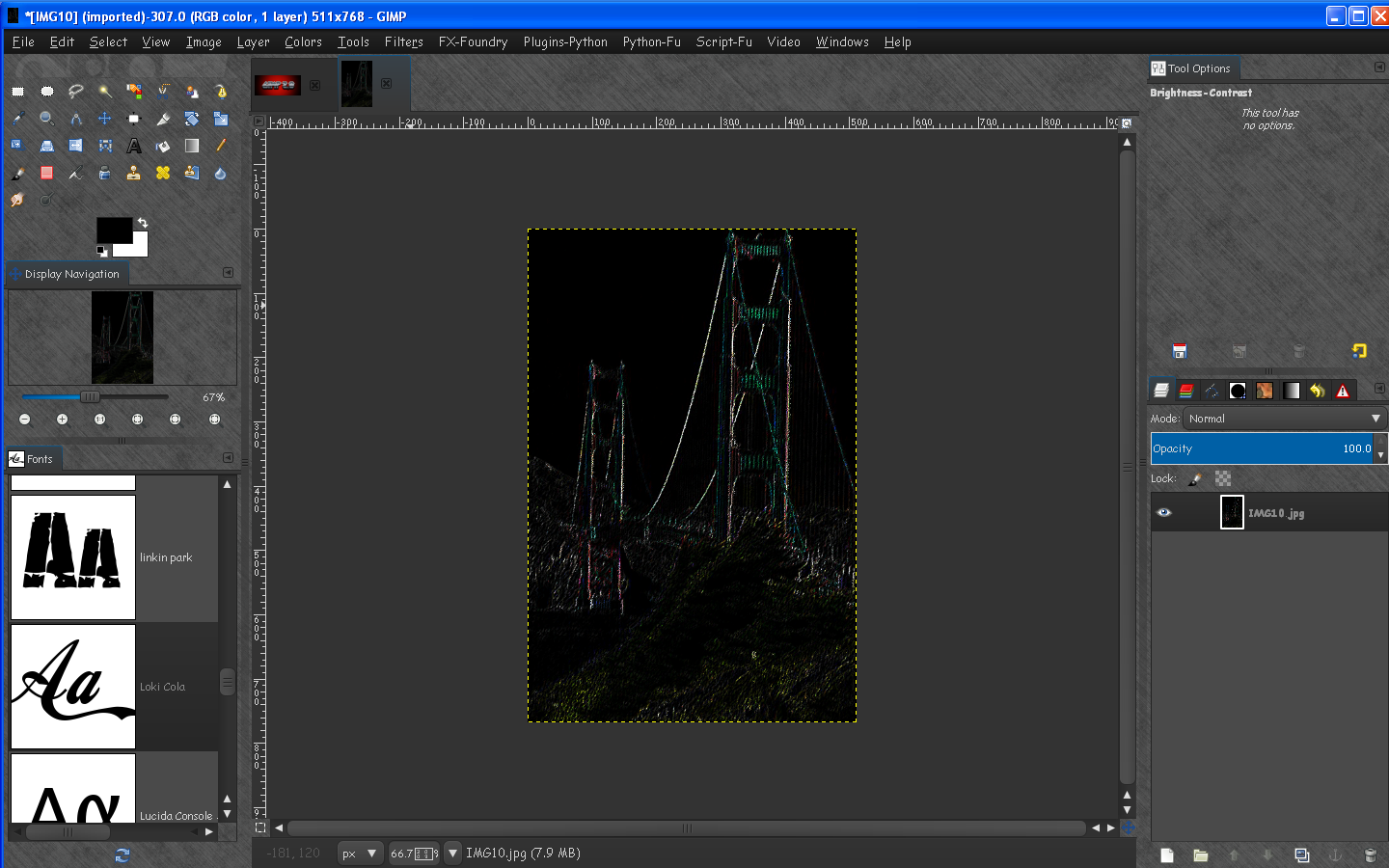Open the Script-Fu menu
This screenshot has height=868, width=1389.
(x=723, y=41)
